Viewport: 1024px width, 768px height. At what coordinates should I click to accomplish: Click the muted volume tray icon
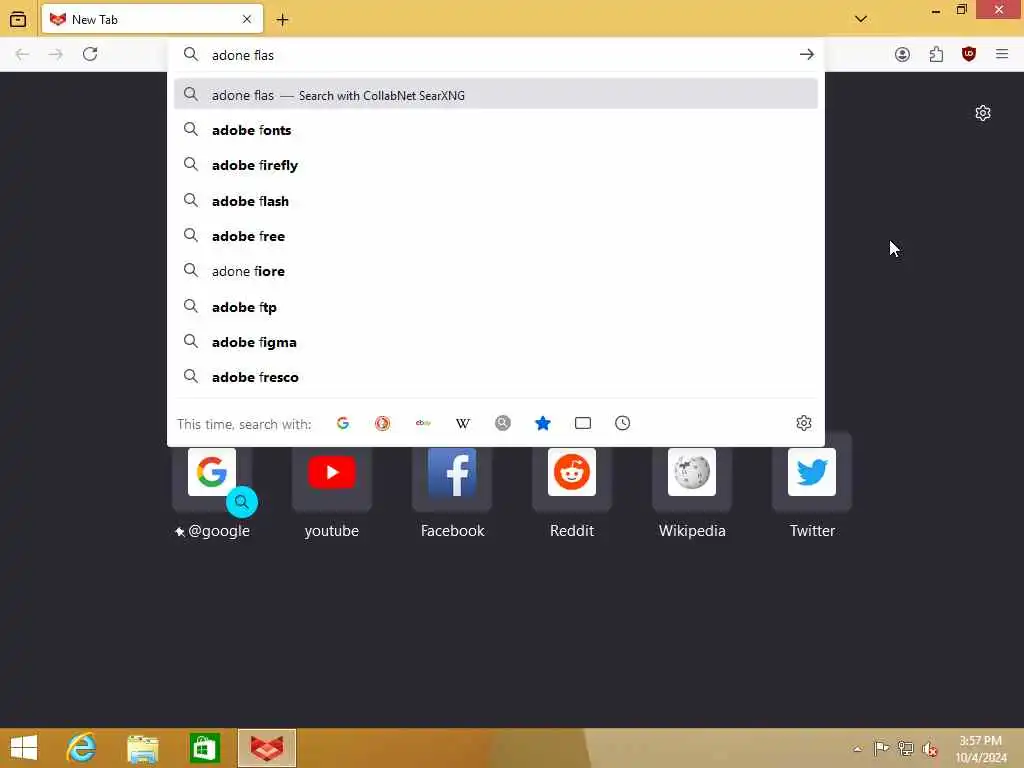coord(929,749)
